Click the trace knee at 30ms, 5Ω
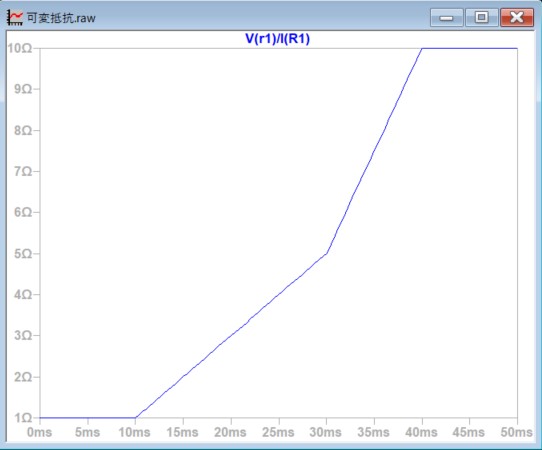542x450 pixels. [326, 253]
